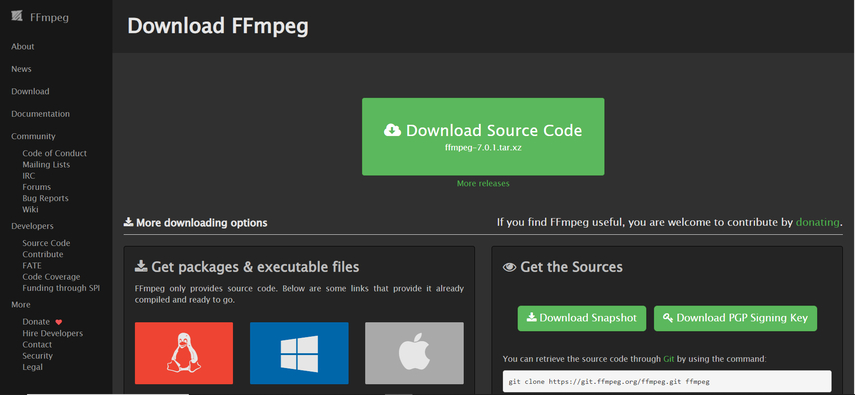Follow the donating link

click(x=817, y=222)
